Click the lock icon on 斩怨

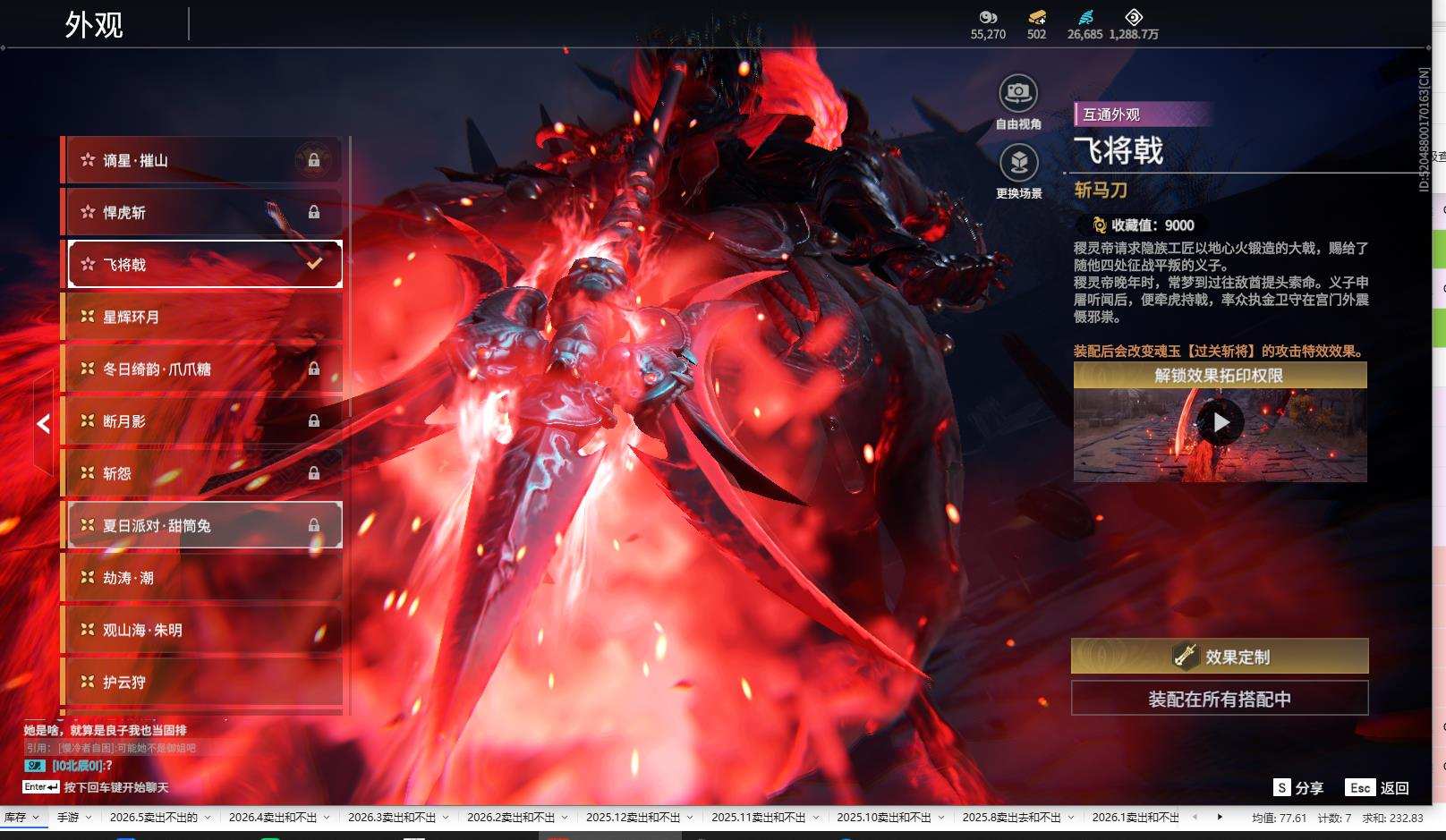tap(314, 473)
